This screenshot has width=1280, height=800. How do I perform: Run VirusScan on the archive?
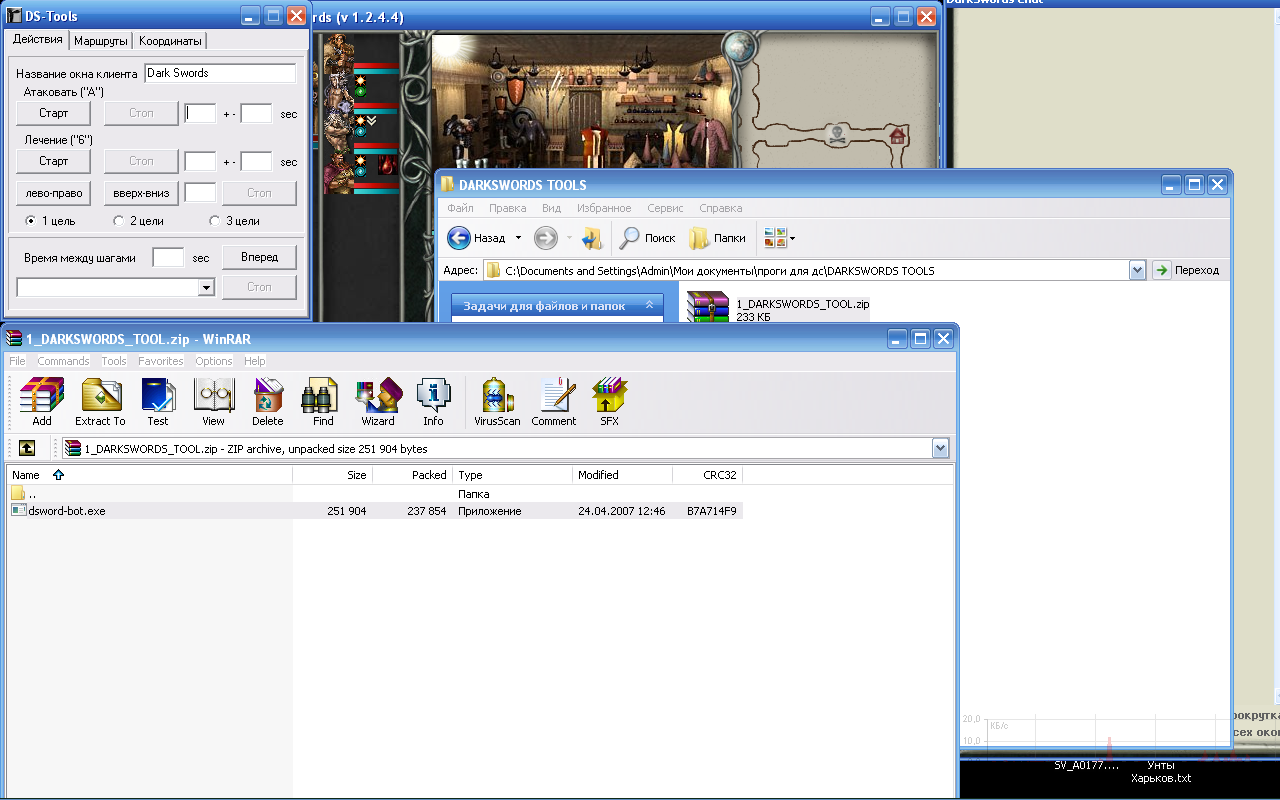(497, 402)
